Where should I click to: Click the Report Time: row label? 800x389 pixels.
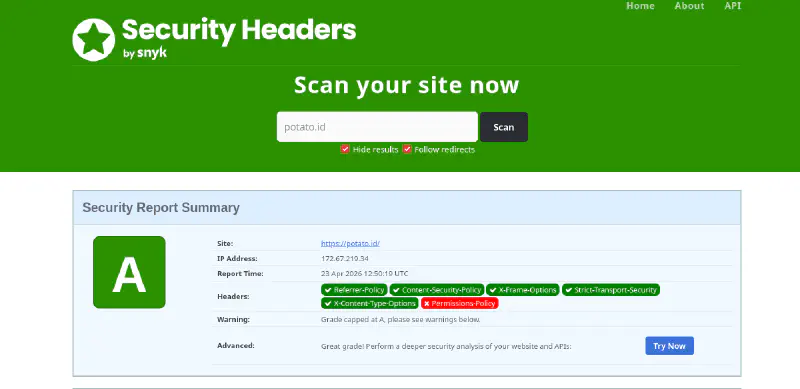240,274
